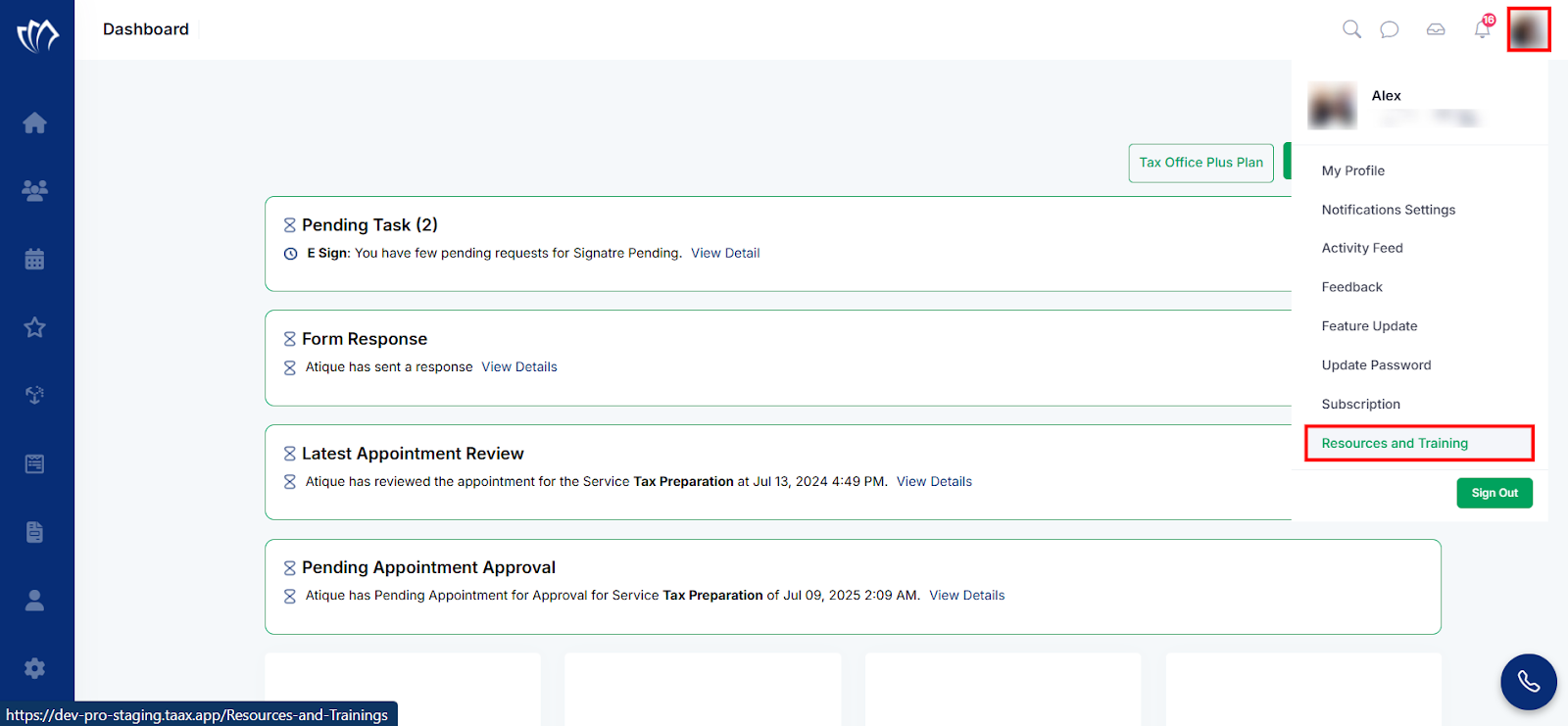This screenshot has height=726, width=1568.
Task: Click the profile avatar in top bar
Action: pyautogui.click(x=1529, y=29)
